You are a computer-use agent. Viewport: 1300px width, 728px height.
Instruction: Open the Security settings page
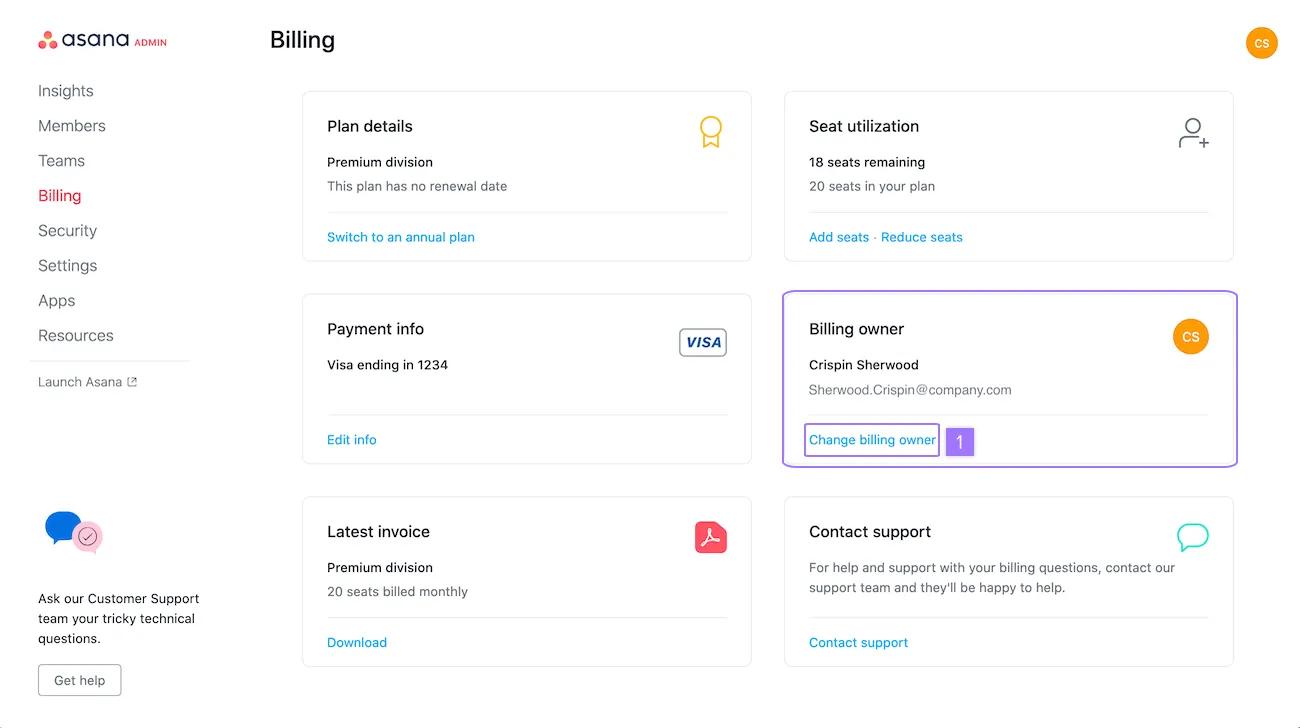coord(67,231)
